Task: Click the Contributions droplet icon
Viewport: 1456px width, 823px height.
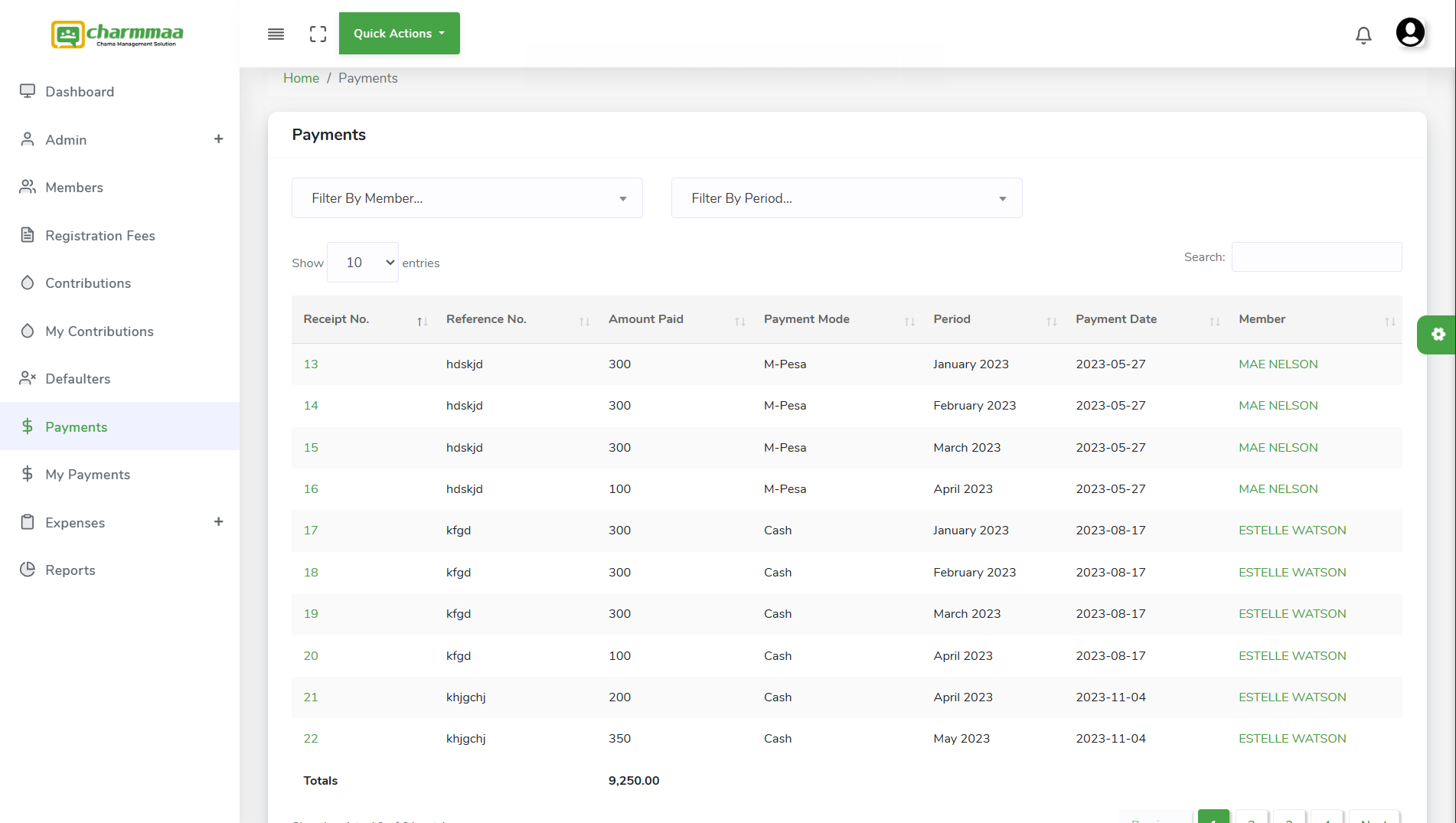Action: (28, 282)
